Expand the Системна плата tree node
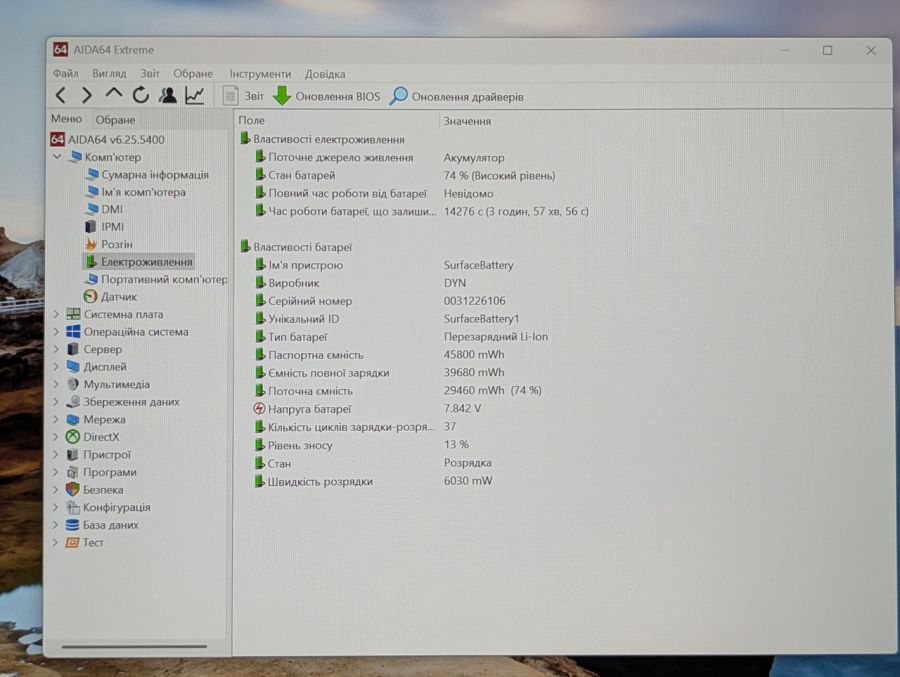The height and width of the screenshot is (677, 900). (x=56, y=314)
